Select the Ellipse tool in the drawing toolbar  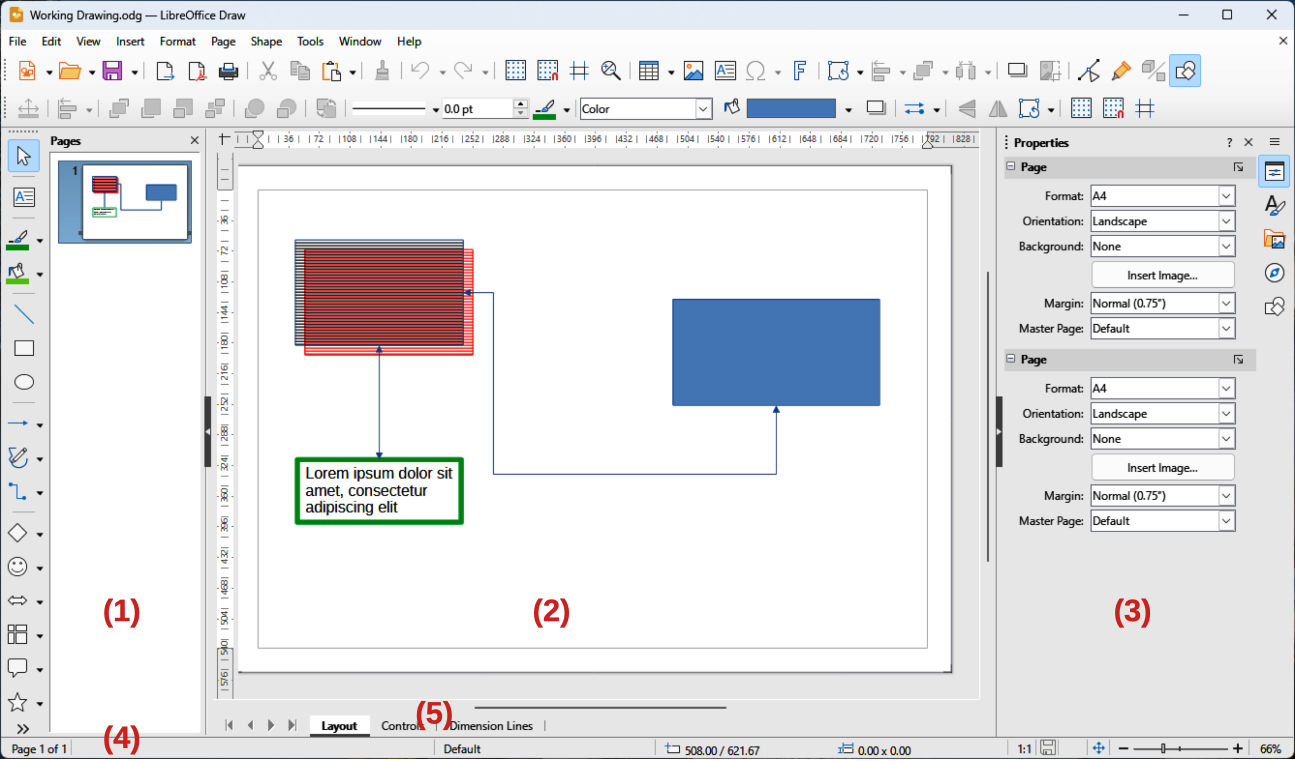[x=24, y=382]
